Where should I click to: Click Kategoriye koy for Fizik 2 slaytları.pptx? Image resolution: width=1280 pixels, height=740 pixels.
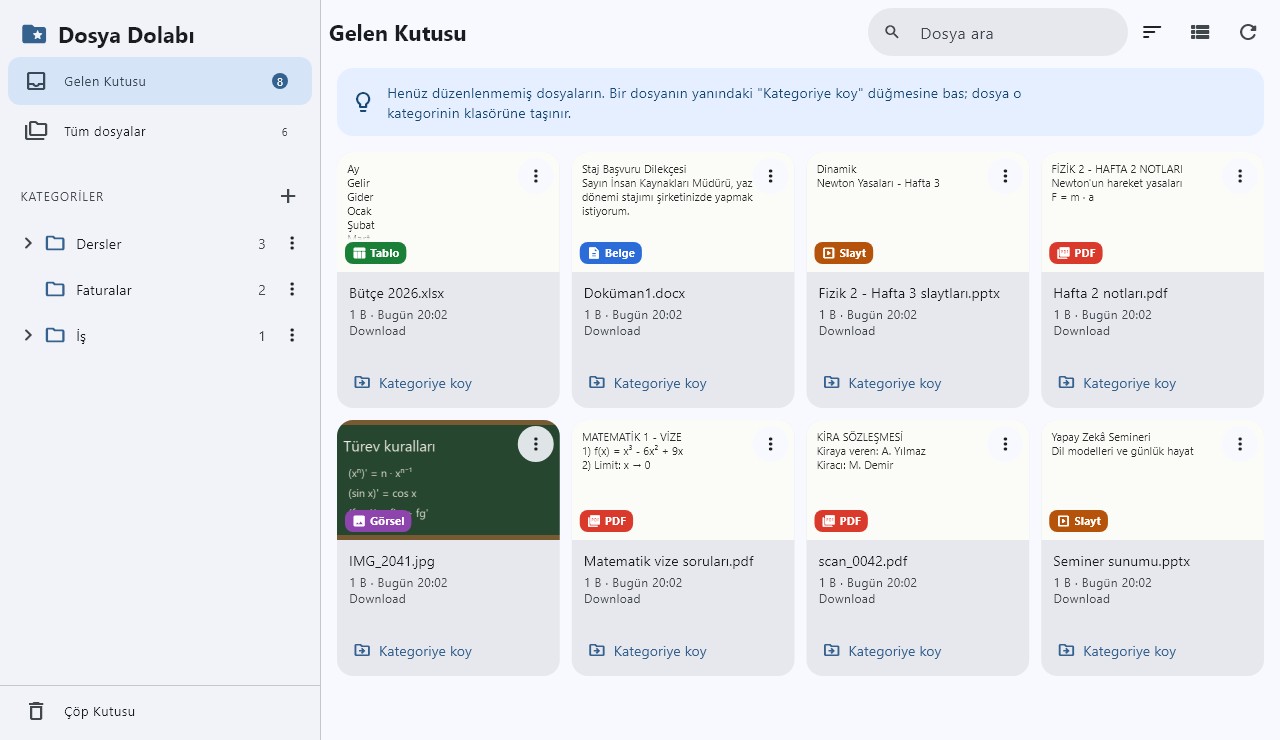[x=882, y=383]
